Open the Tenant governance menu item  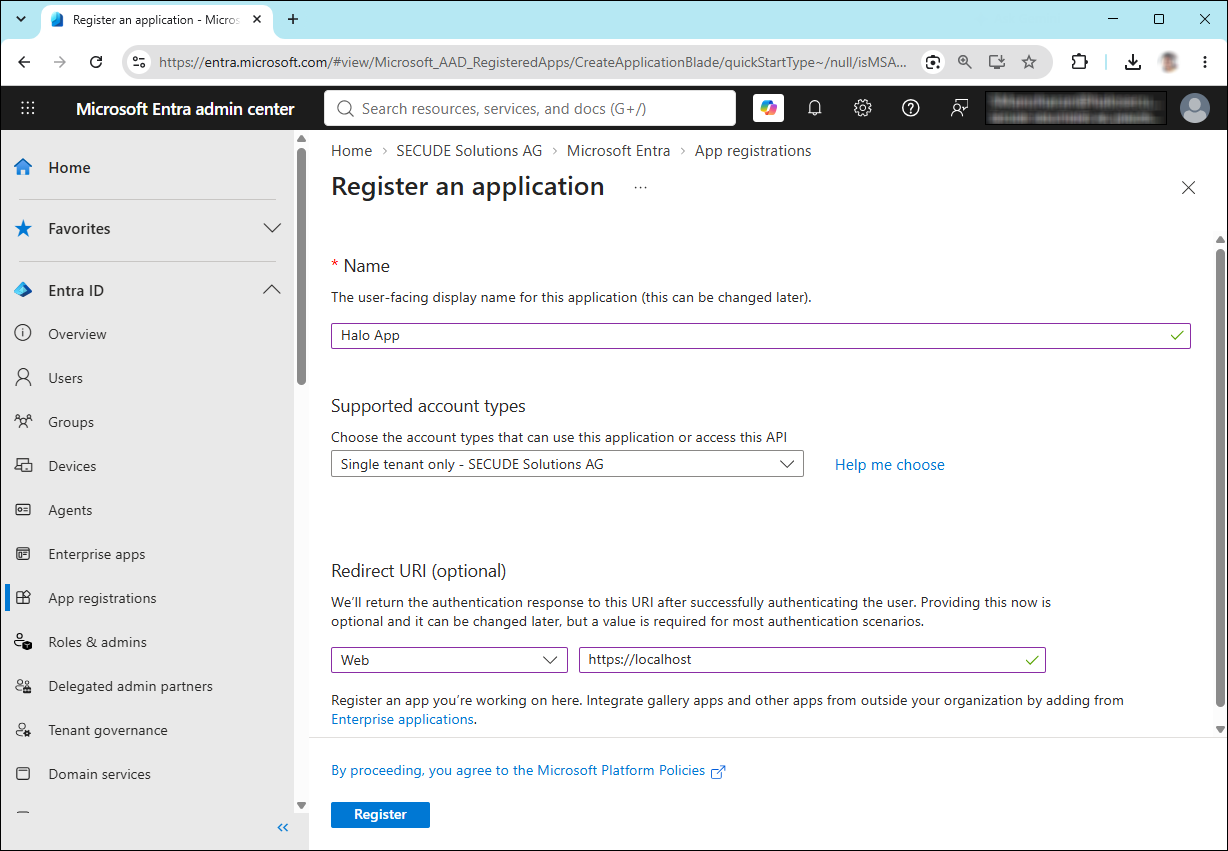(x=108, y=730)
